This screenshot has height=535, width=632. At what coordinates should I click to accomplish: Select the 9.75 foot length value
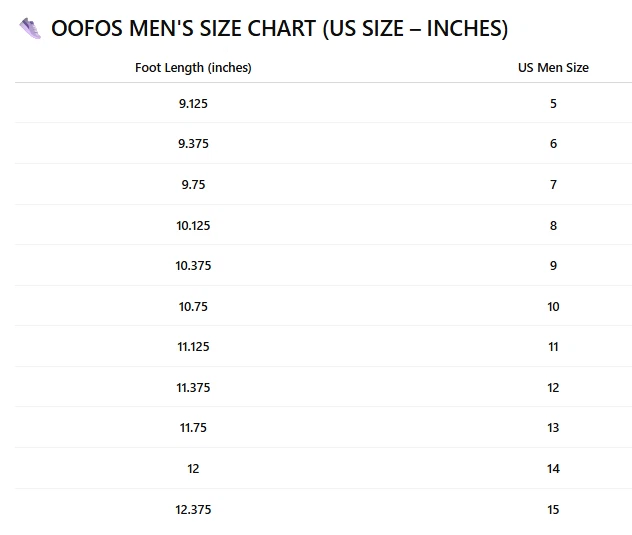click(x=193, y=185)
